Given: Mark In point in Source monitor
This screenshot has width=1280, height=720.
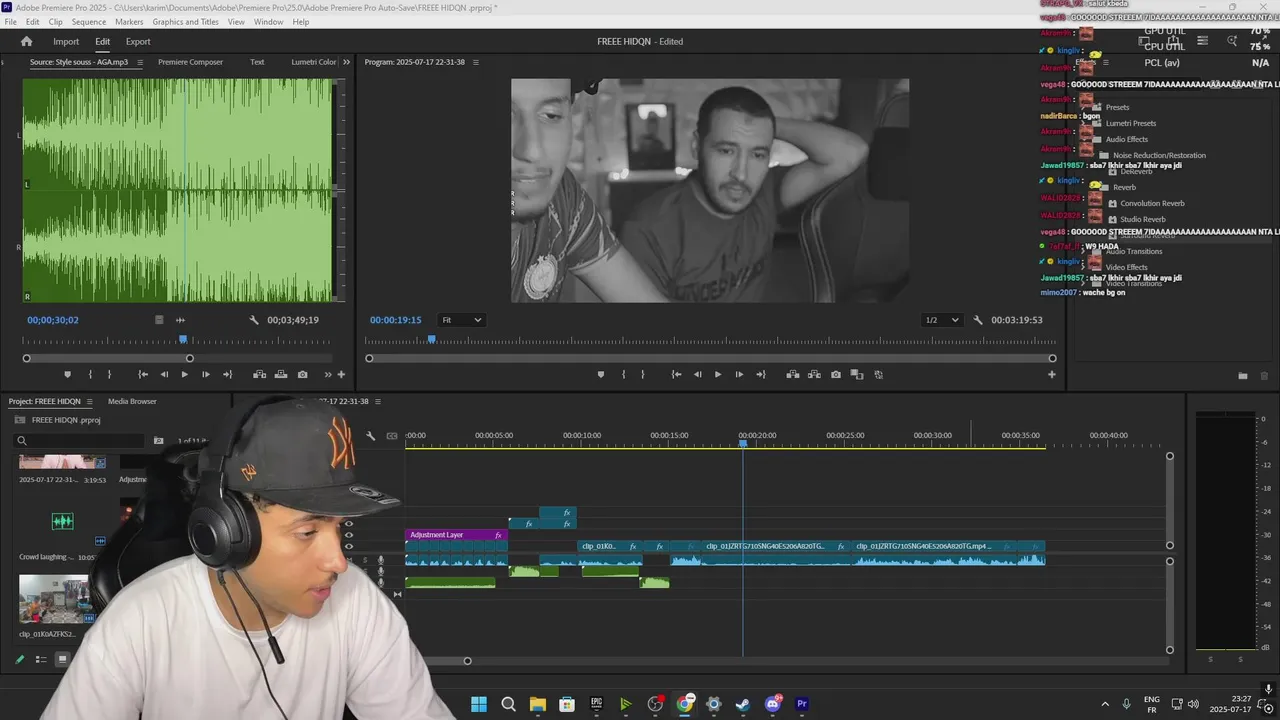Looking at the screenshot, I should pos(90,374).
